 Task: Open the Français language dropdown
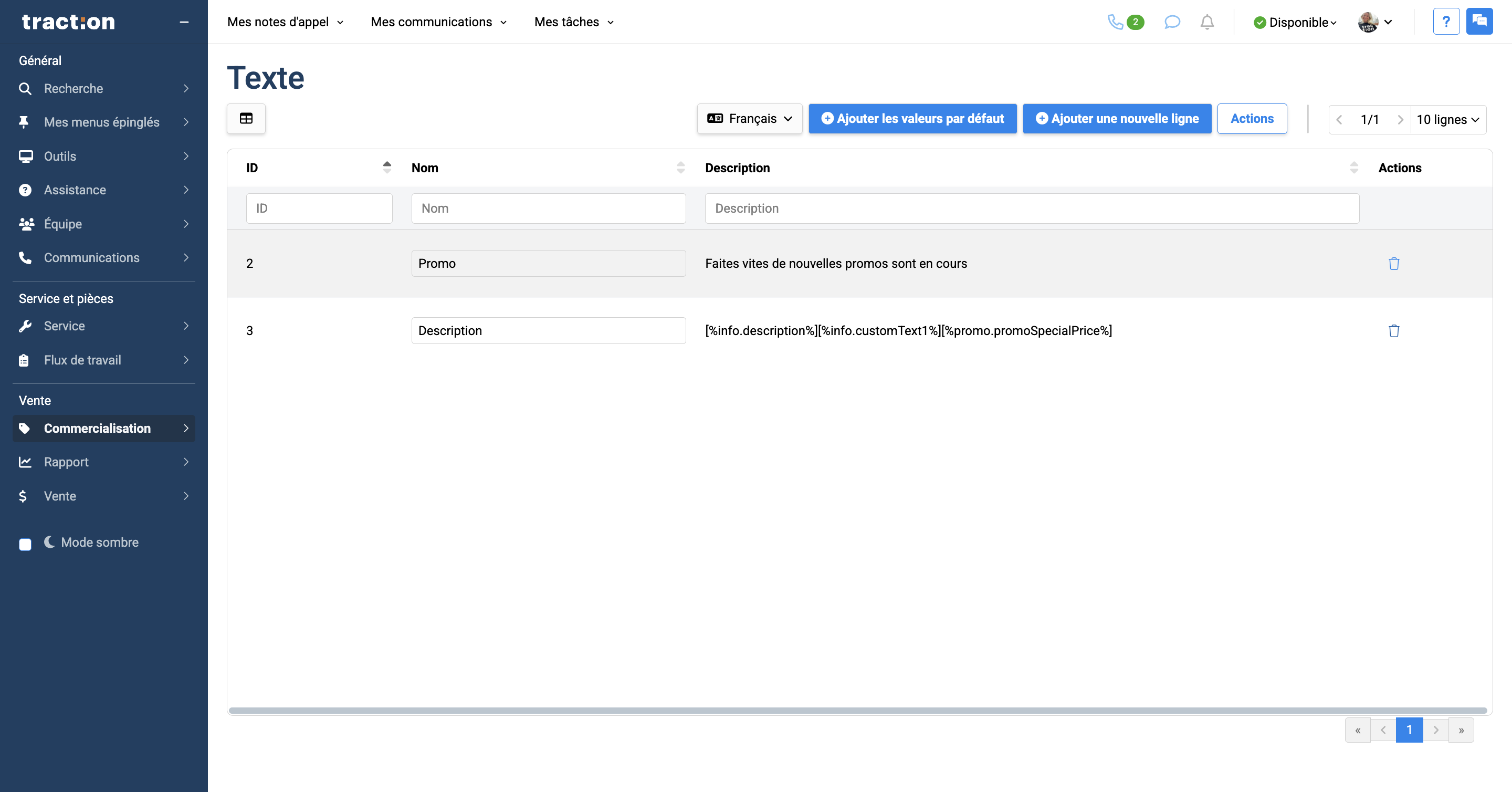point(750,118)
